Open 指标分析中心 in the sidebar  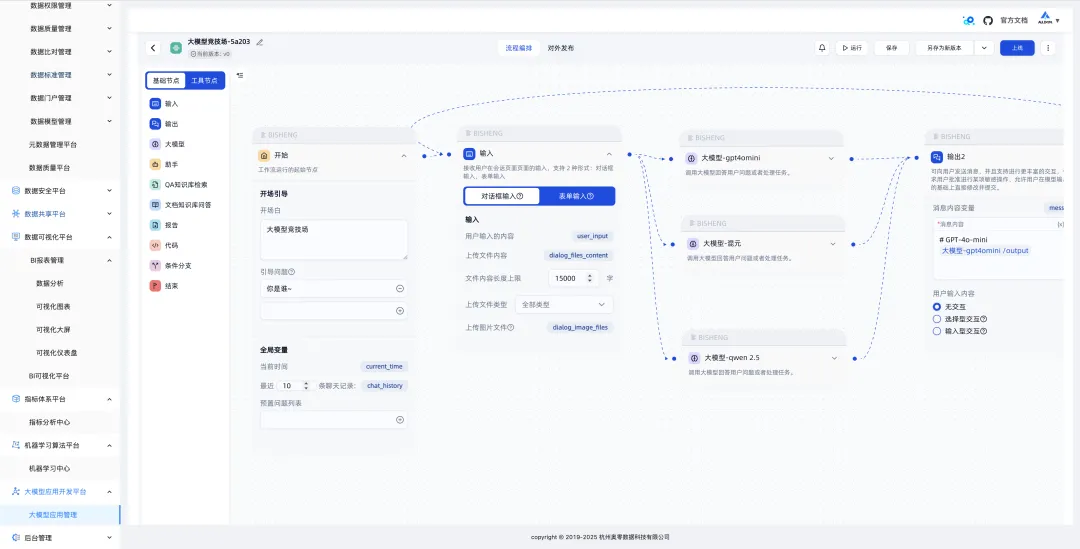50,422
